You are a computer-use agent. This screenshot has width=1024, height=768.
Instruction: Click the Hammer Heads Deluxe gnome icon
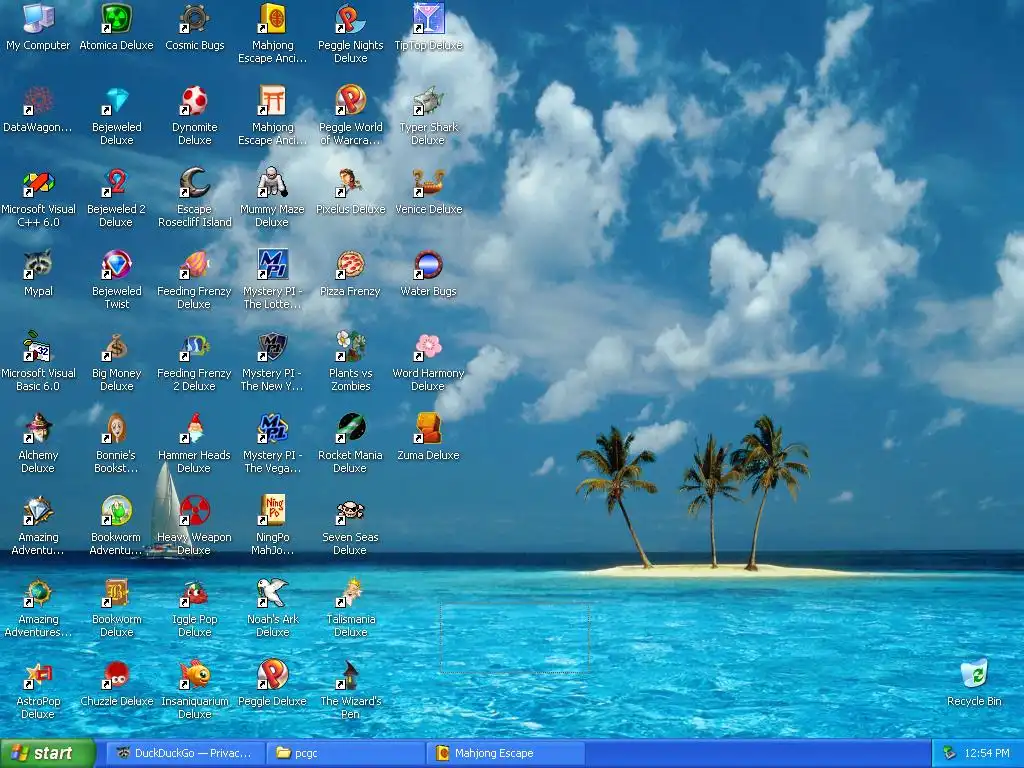tap(195, 429)
